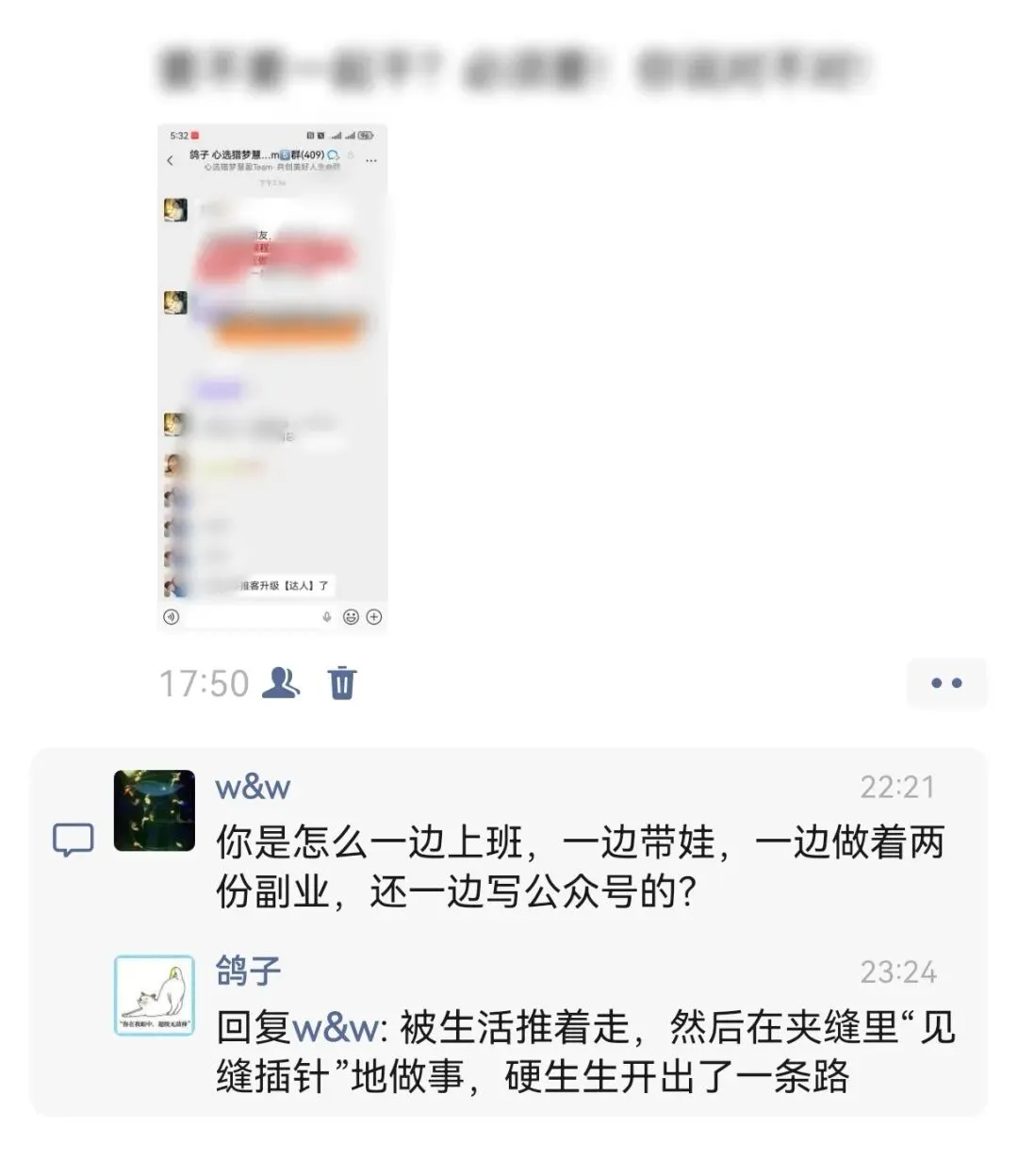The width and height of the screenshot is (1018, 1176).
Task: Open w&w's profile avatar
Action: pos(155,810)
